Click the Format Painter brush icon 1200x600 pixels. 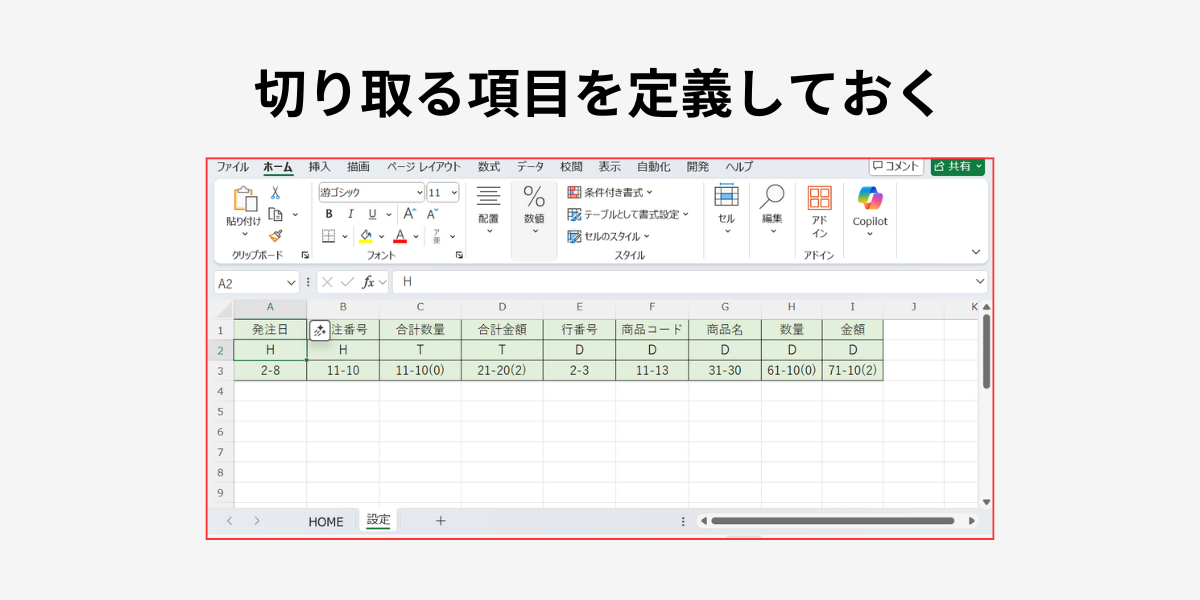coord(276,236)
